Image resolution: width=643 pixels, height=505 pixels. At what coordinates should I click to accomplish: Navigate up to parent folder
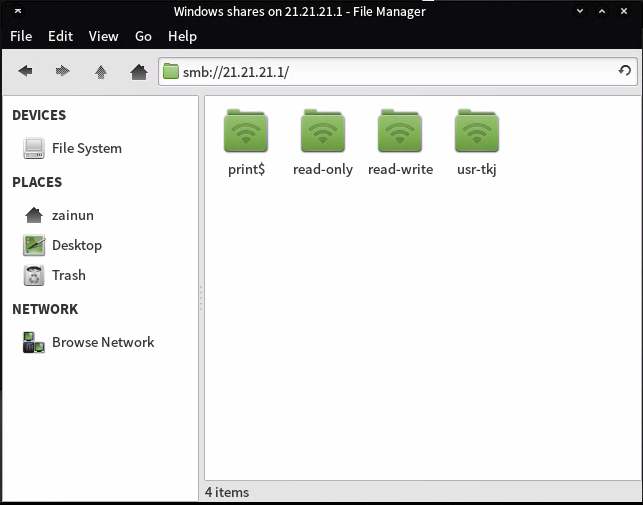101,72
